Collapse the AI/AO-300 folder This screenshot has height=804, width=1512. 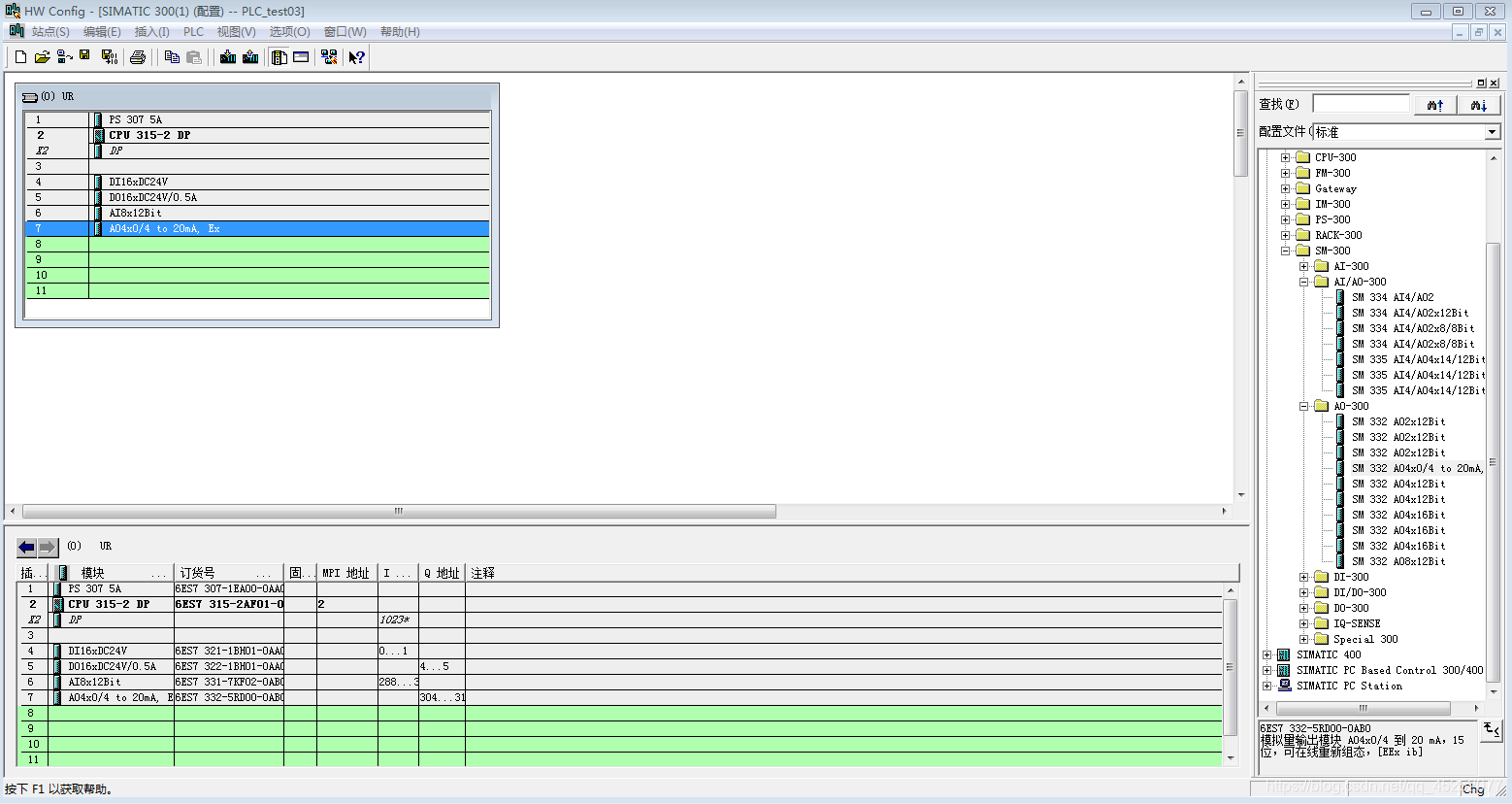pos(1303,282)
